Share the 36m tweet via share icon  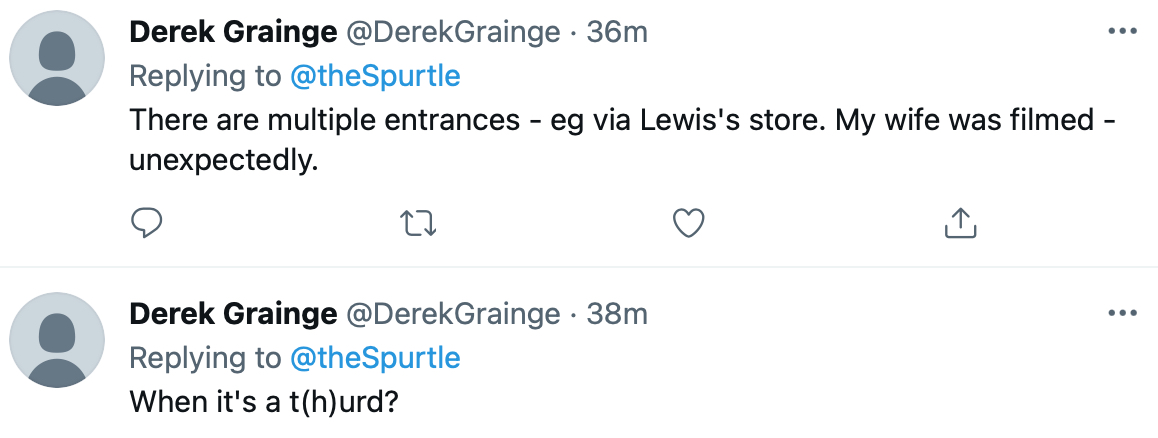point(960,224)
